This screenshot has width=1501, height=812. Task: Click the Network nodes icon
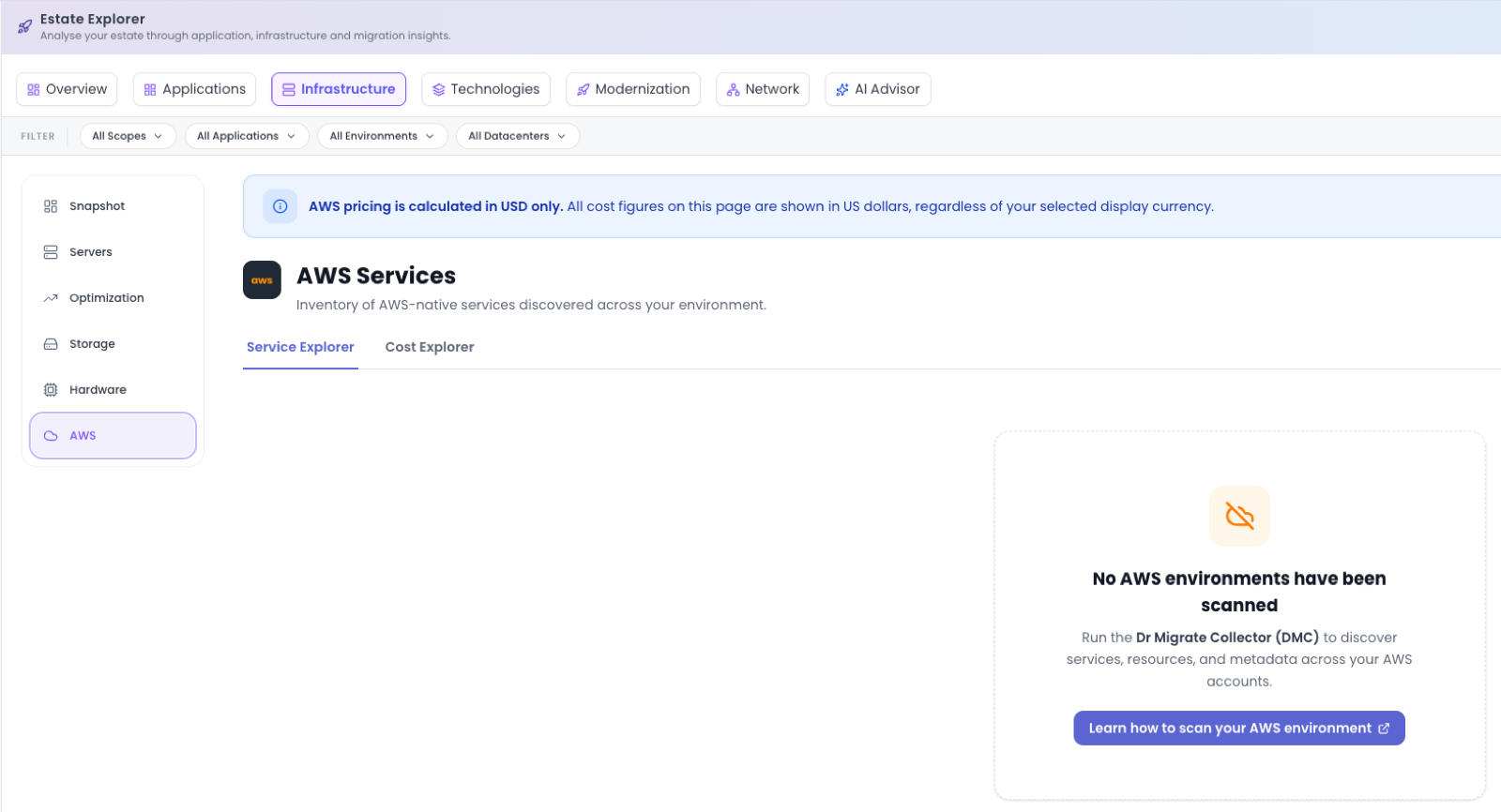(x=733, y=90)
